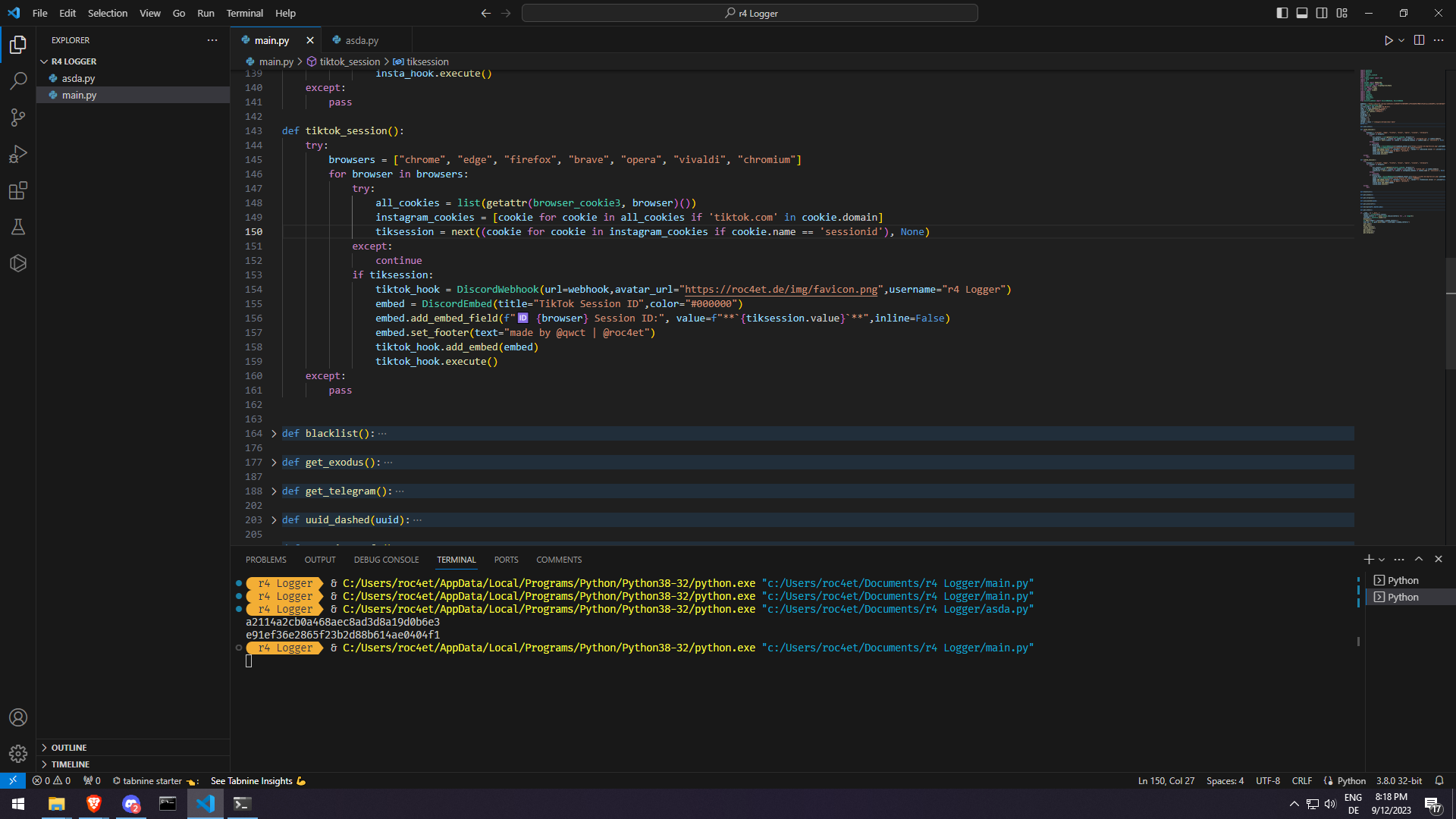This screenshot has width=1456, height=819.
Task: Open run options dropdown beside play button
Action: (1401, 40)
